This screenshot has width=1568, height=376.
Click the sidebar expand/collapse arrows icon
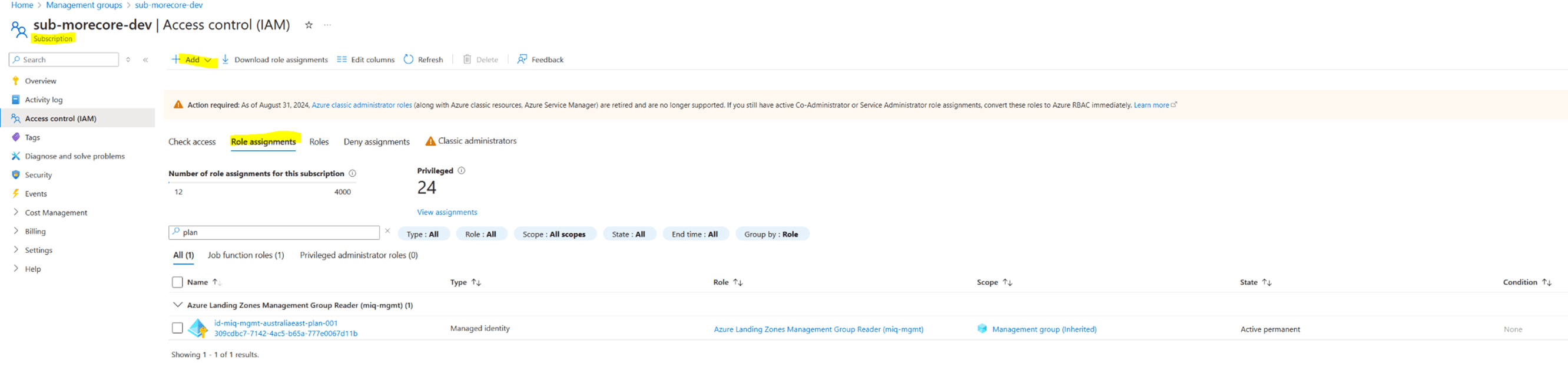(128, 60)
